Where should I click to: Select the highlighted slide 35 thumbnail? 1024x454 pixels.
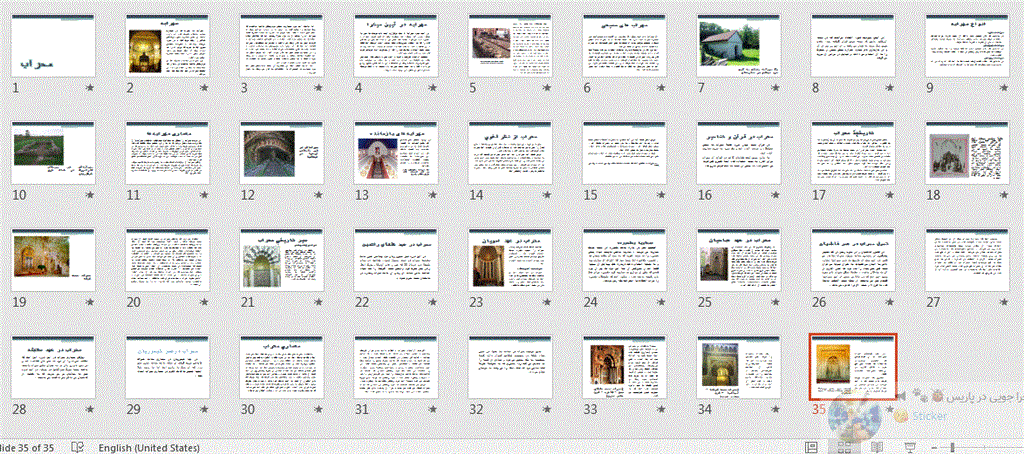point(853,367)
